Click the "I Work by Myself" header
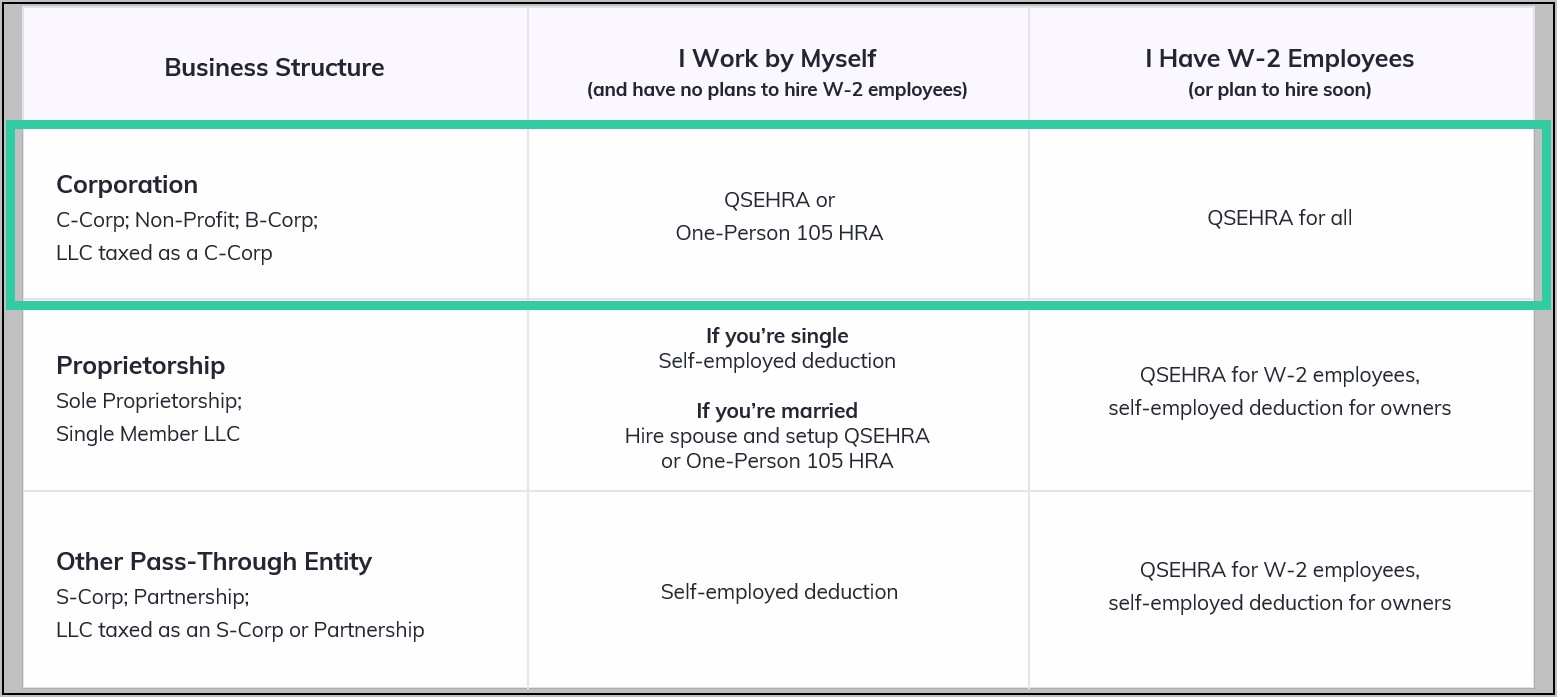This screenshot has height=697, width=1557. (x=777, y=58)
